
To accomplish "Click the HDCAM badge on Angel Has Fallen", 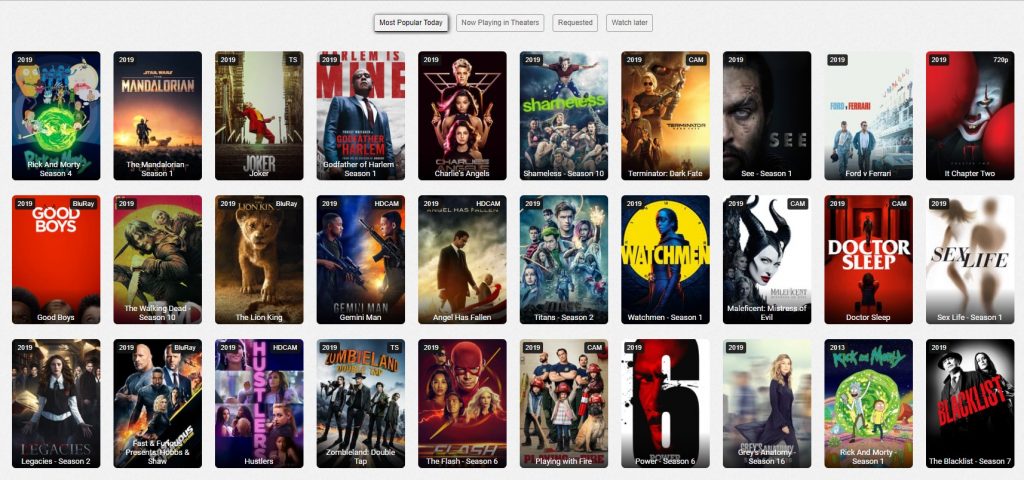I will pos(488,203).
